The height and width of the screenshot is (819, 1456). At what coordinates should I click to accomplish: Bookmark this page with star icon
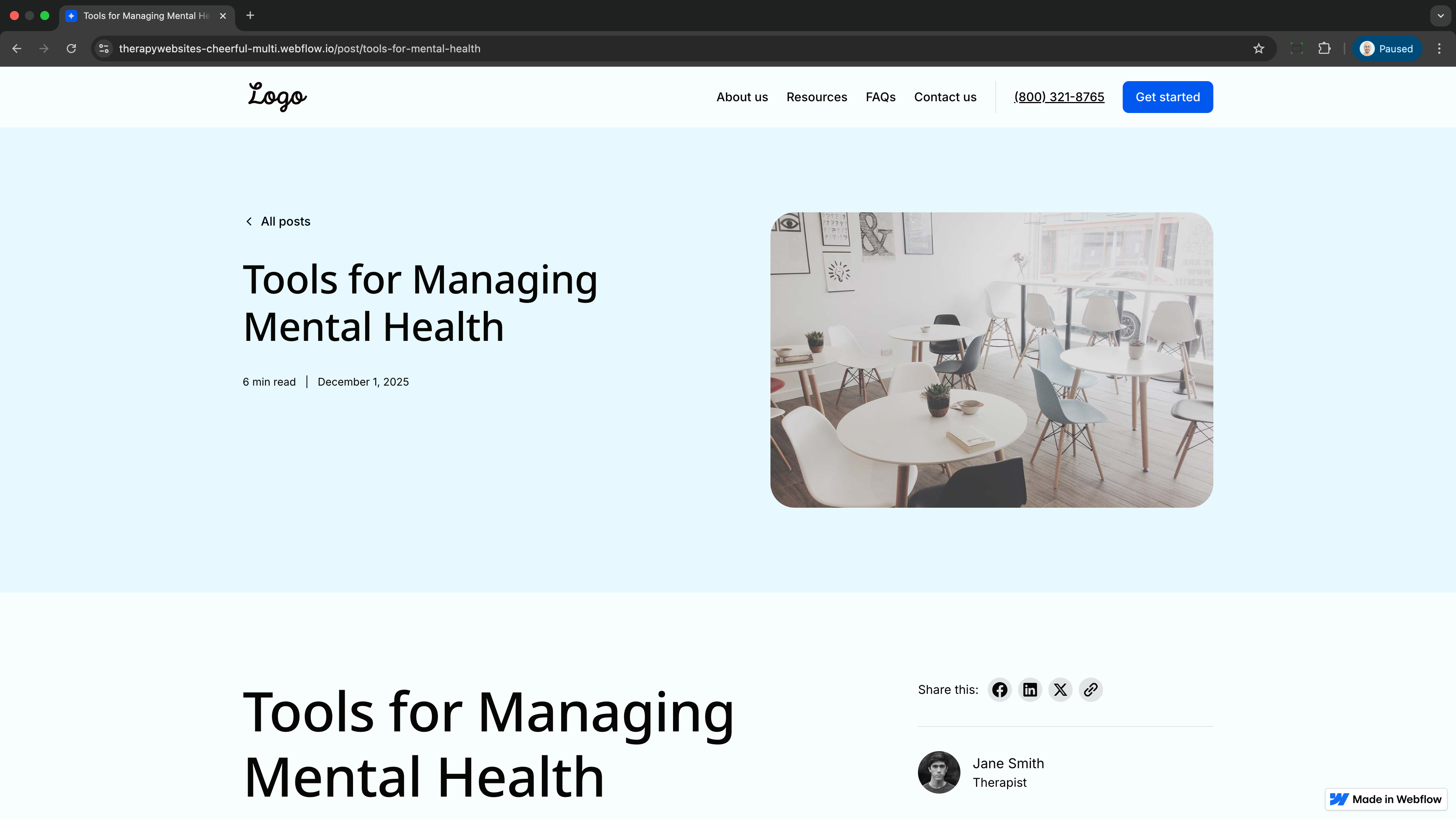(x=1258, y=49)
